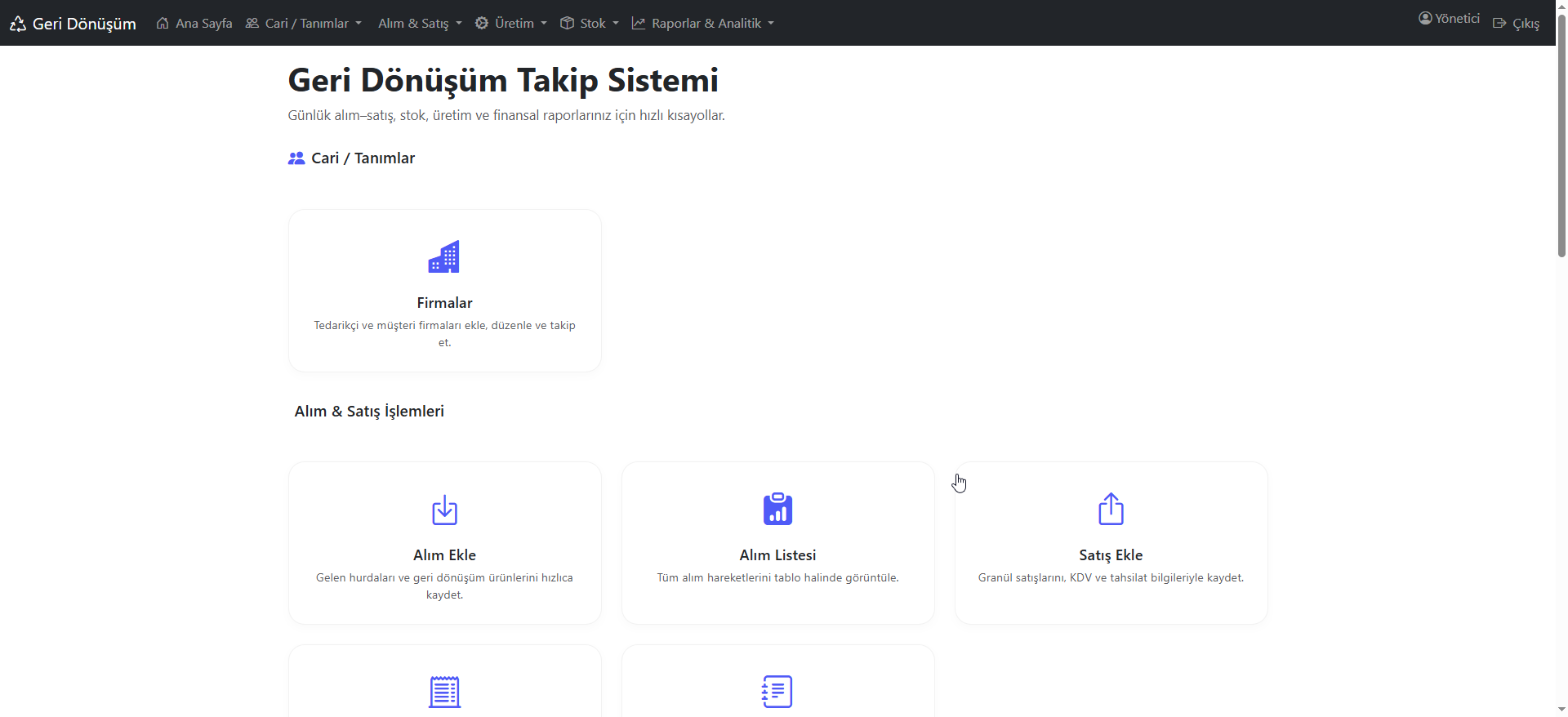Open the Alım Listesi card title

[777, 555]
